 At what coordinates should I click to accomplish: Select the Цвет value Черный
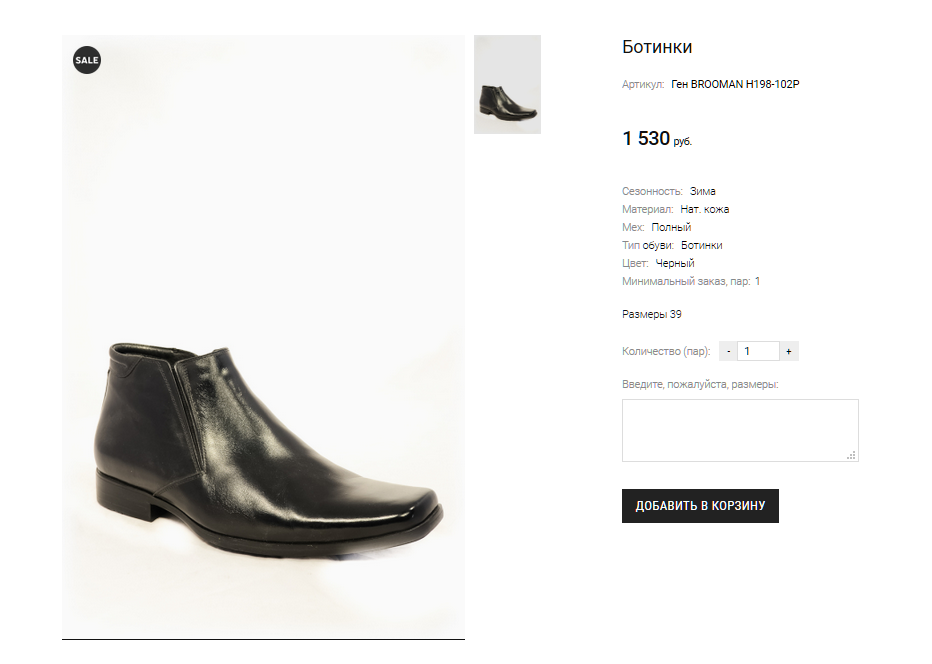coord(675,263)
